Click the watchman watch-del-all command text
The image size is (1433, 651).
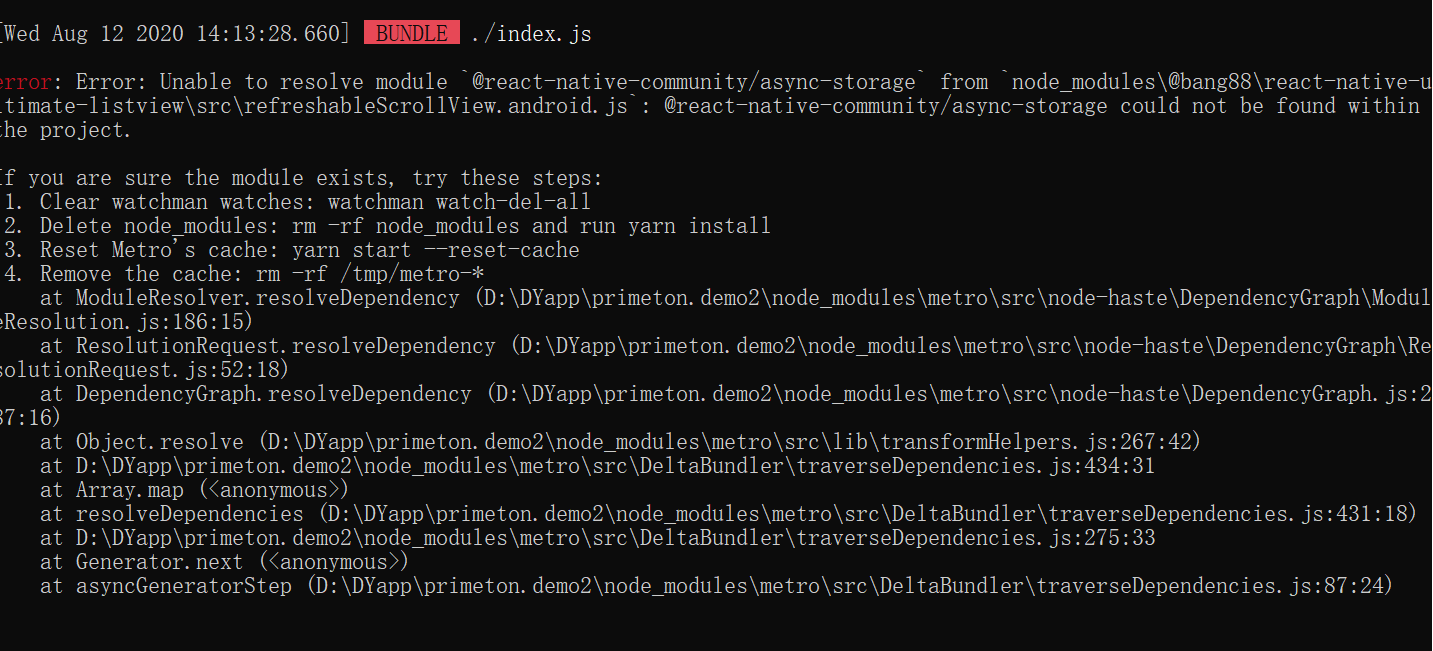point(459,202)
